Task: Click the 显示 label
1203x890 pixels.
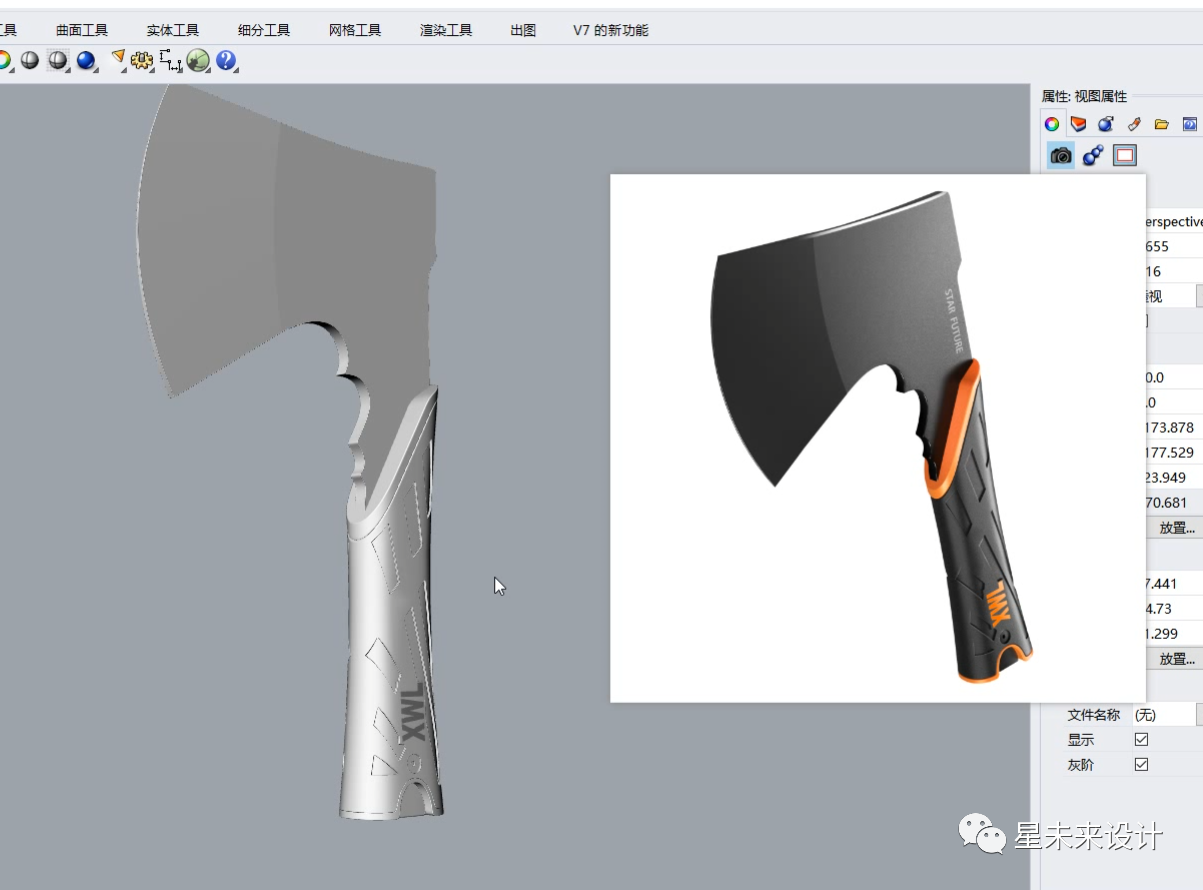Action: click(1081, 740)
